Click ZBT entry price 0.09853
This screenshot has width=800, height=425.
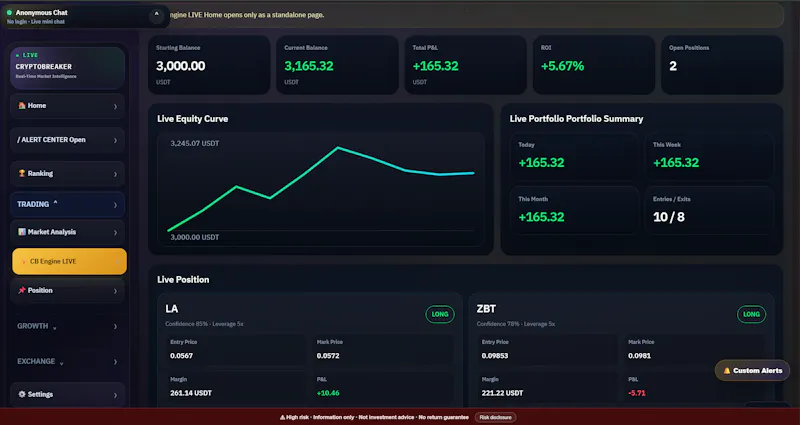click(495, 356)
